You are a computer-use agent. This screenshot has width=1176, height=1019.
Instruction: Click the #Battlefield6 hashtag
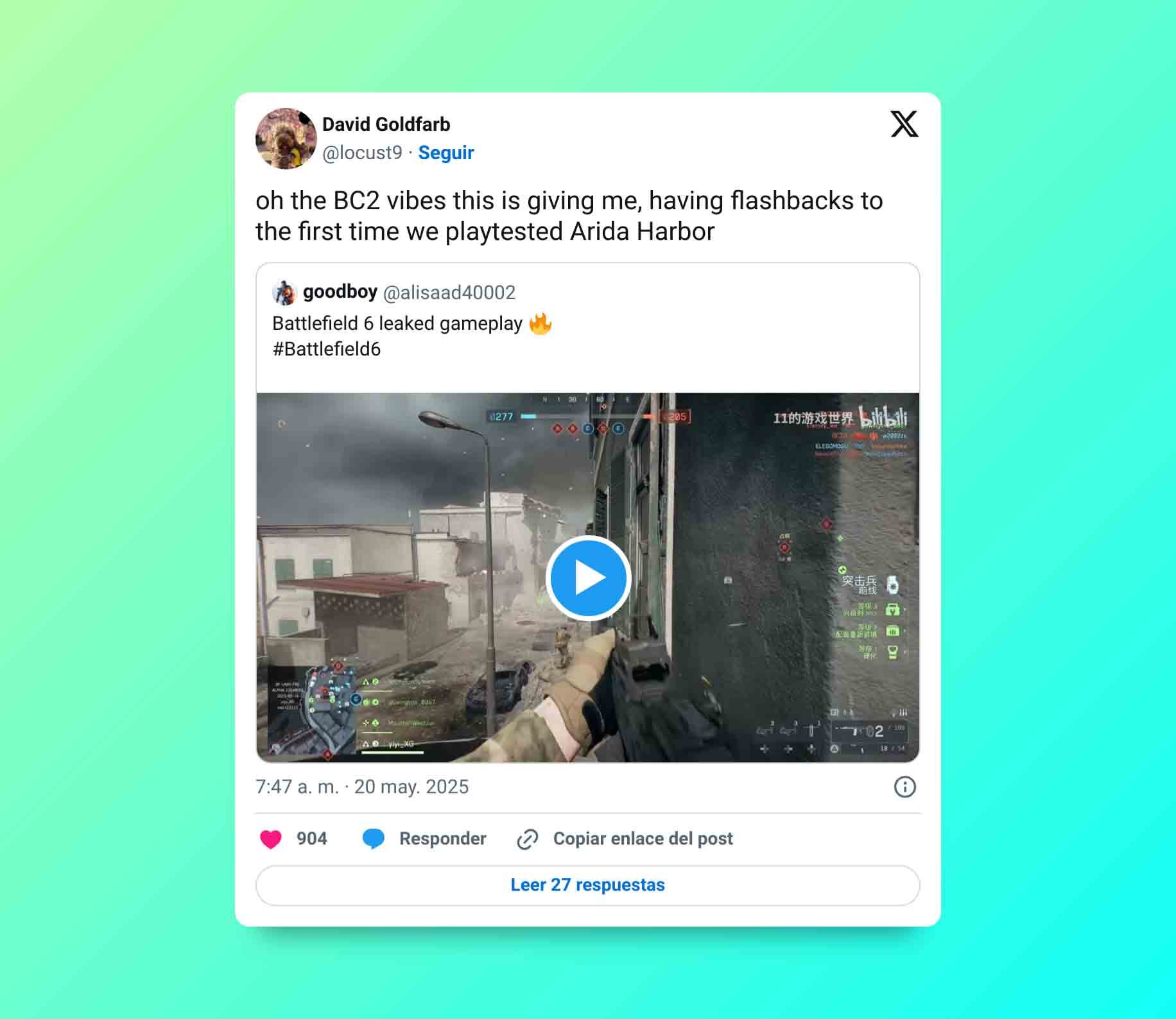(327, 349)
